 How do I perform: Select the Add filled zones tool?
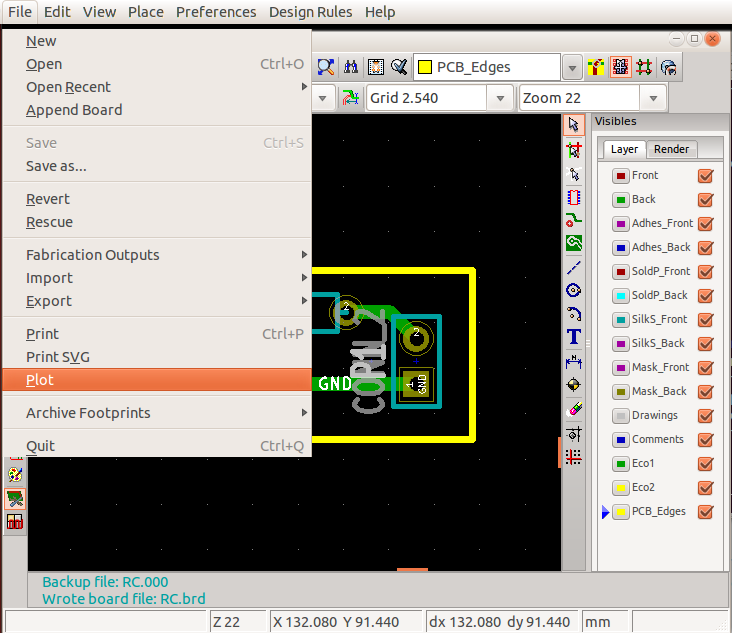(x=574, y=243)
